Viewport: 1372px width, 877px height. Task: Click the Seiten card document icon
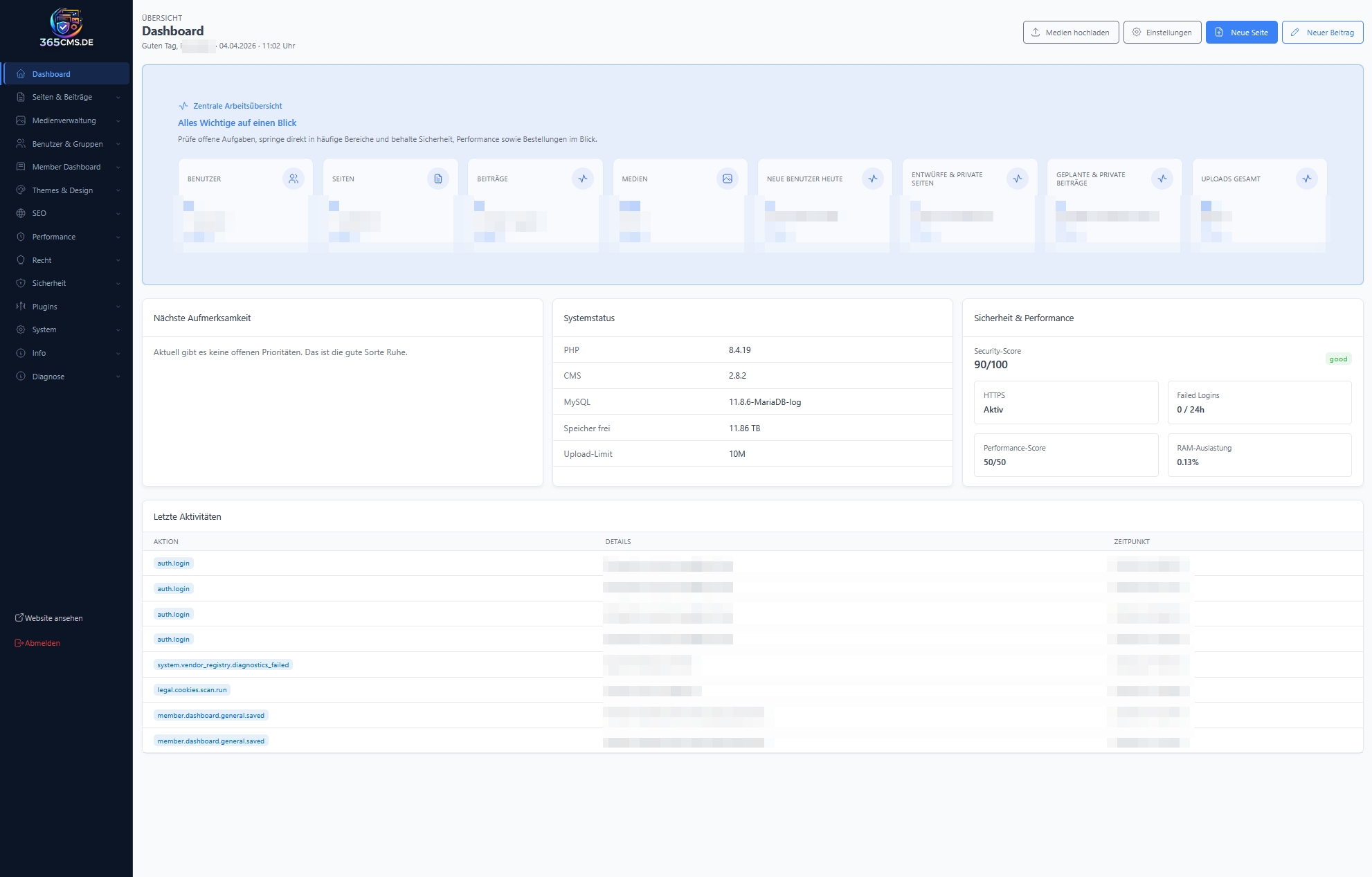pos(438,179)
